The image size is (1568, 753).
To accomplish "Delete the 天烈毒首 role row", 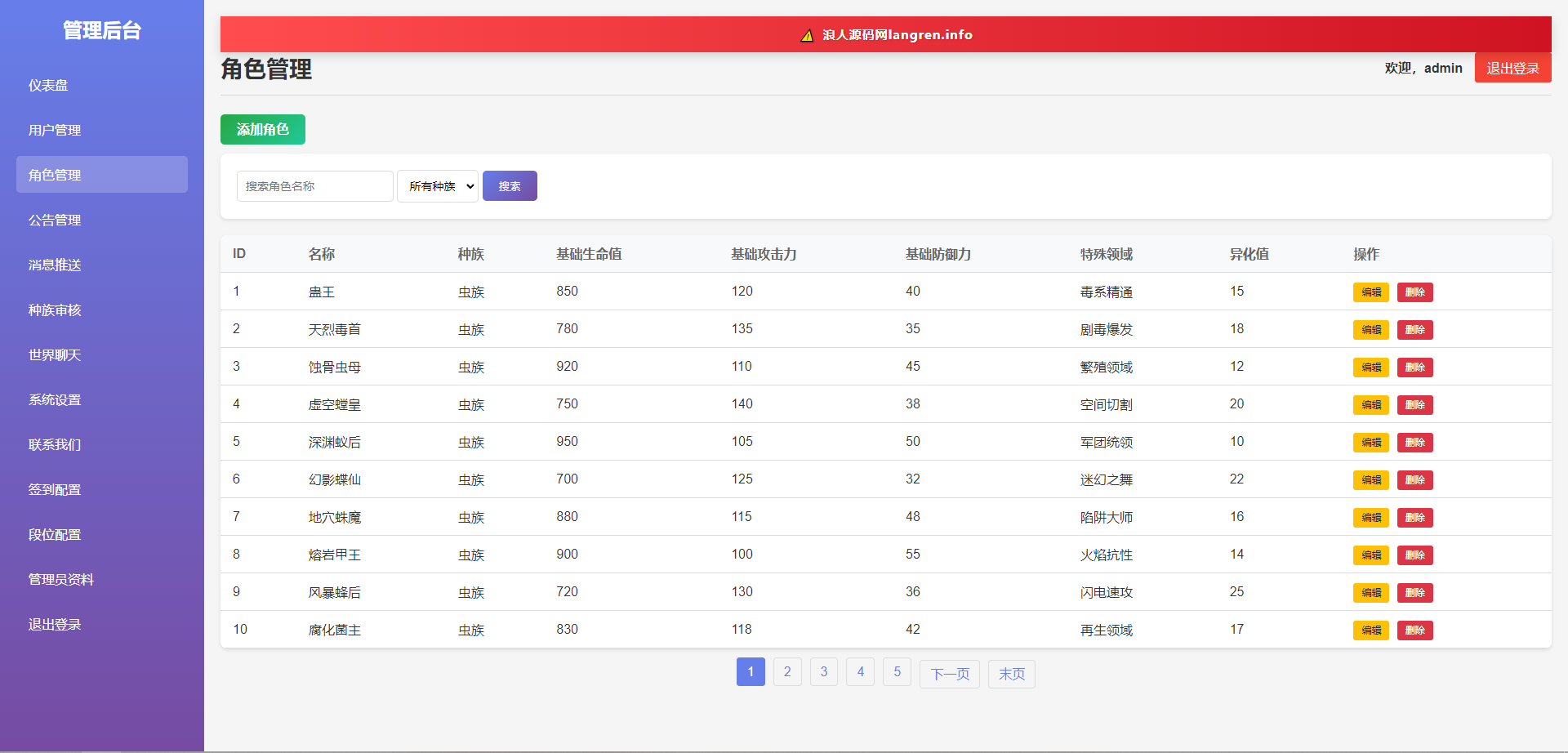I will (x=1414, y=330).
